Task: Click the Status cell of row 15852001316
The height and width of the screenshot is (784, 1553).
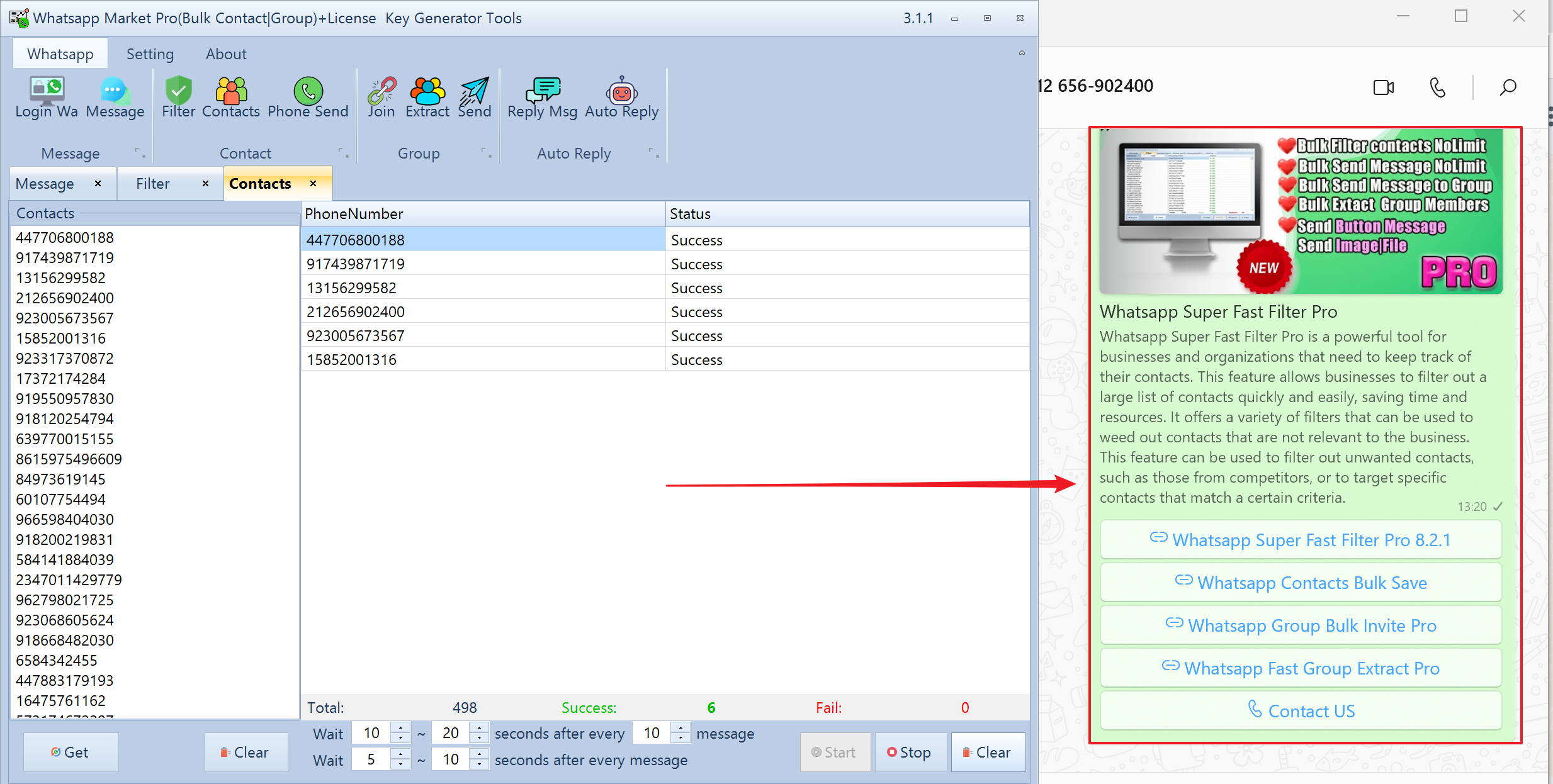Action: [847, 359]
